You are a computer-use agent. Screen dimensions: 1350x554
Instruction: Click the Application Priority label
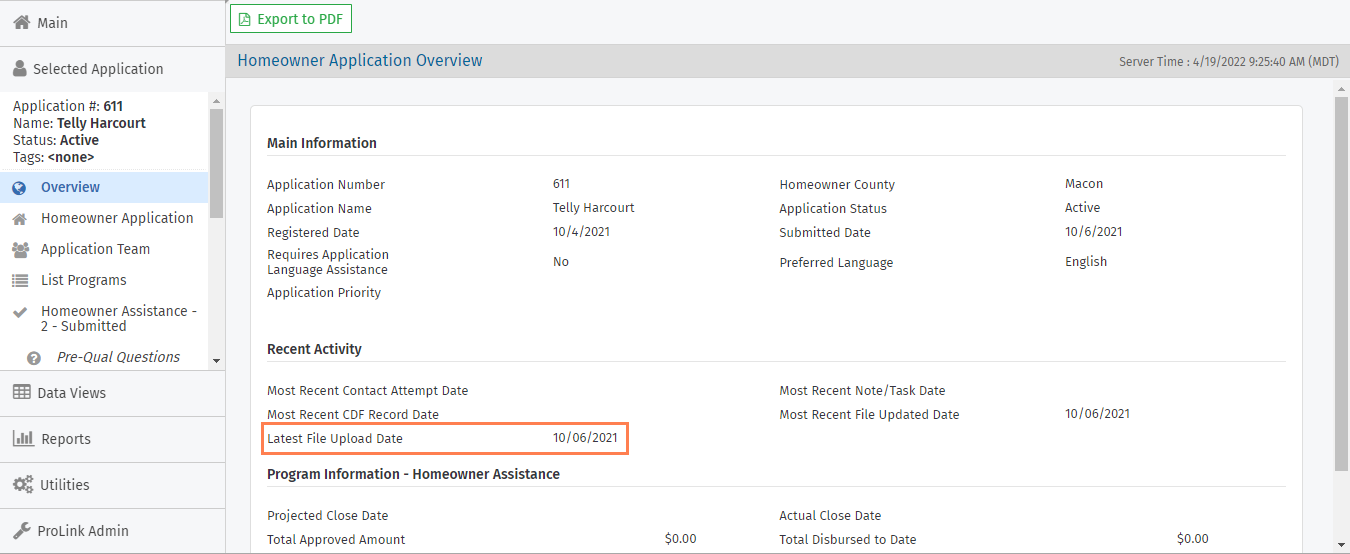(324, 293)
